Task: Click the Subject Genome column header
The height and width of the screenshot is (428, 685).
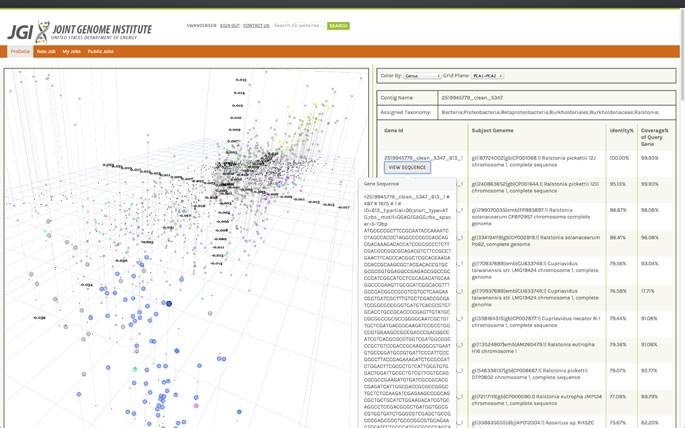Action: (492, 131)
